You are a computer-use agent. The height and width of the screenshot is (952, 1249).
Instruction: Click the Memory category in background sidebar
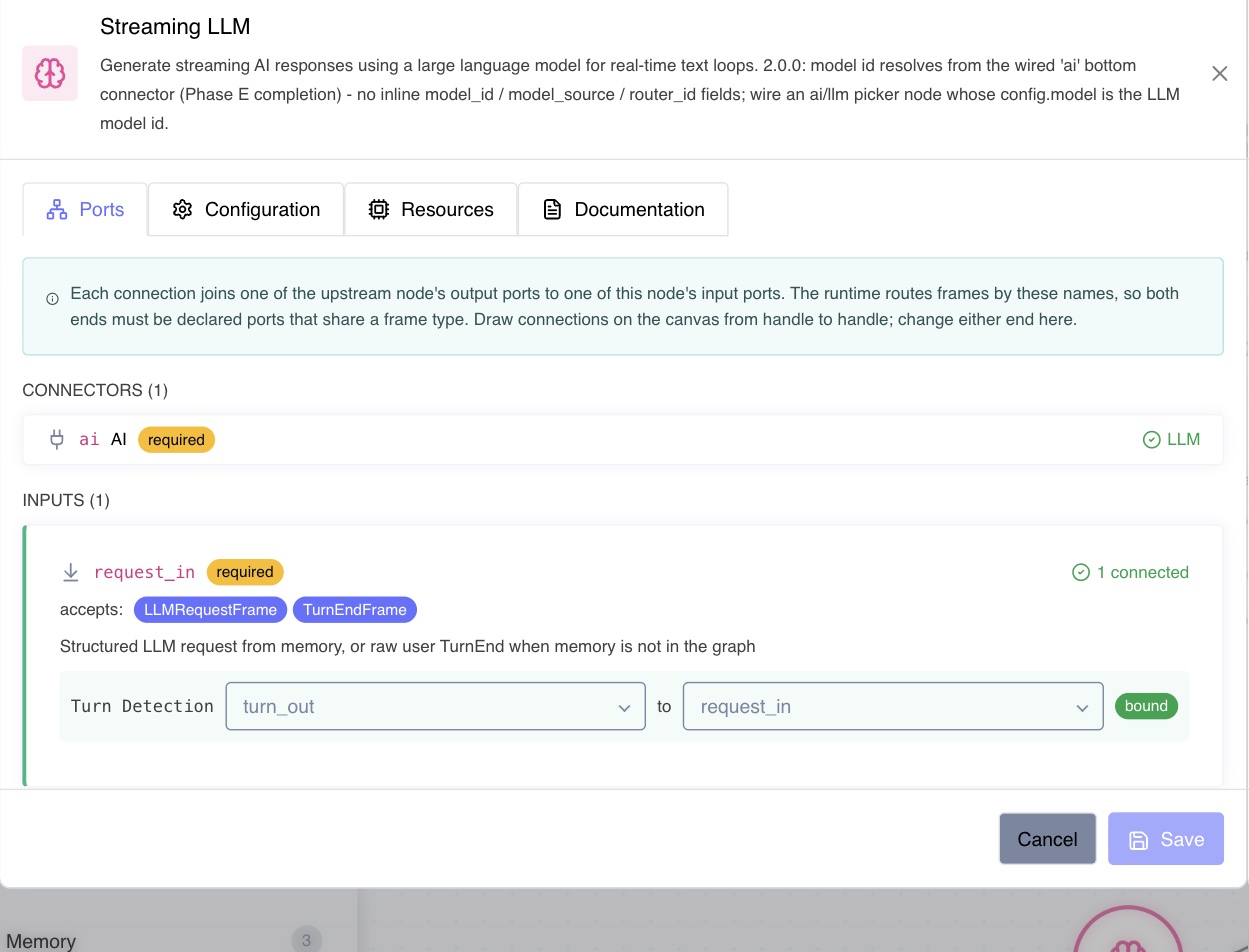tap(41, 941)
